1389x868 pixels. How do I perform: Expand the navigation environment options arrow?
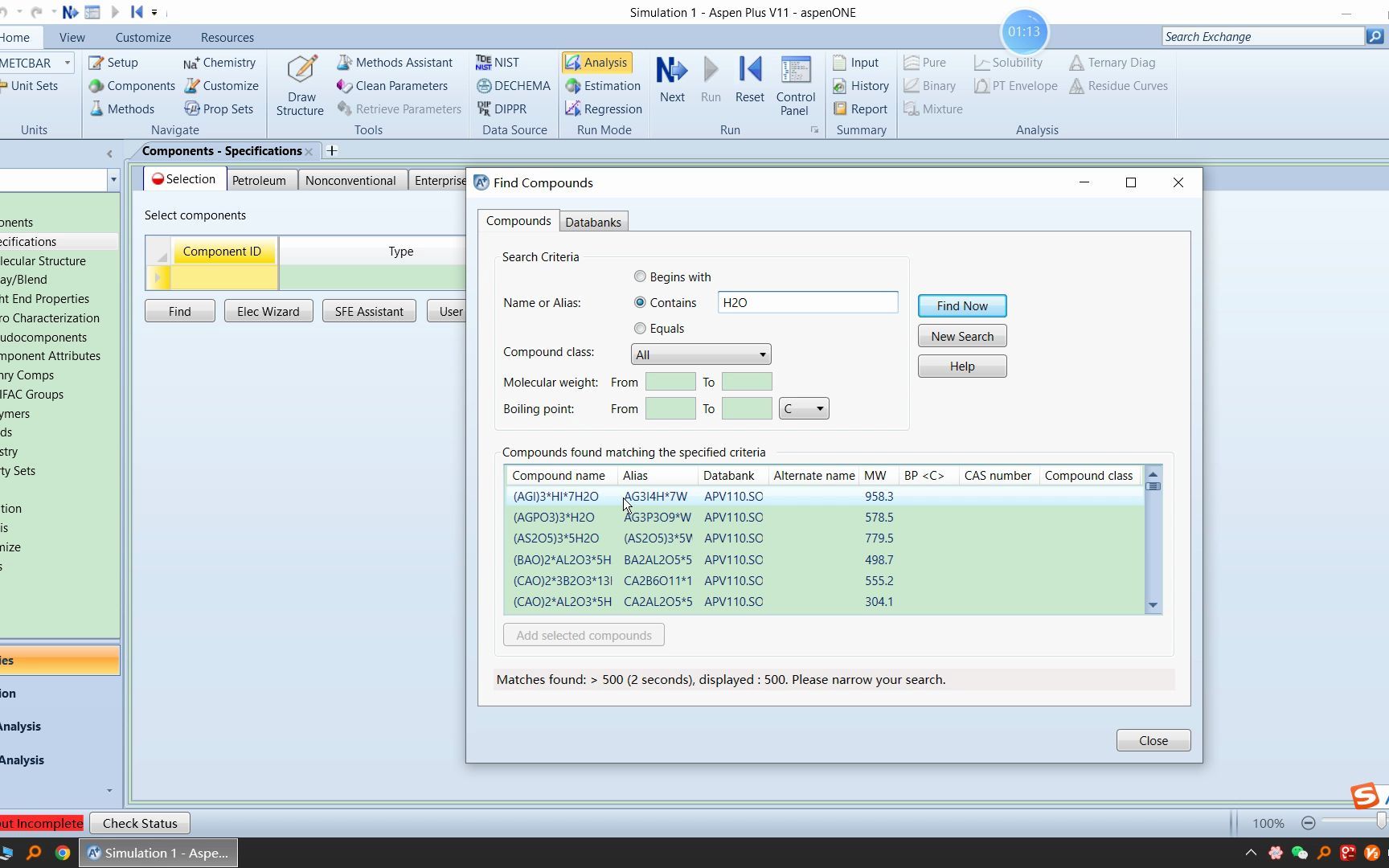[x=109, y=791]
